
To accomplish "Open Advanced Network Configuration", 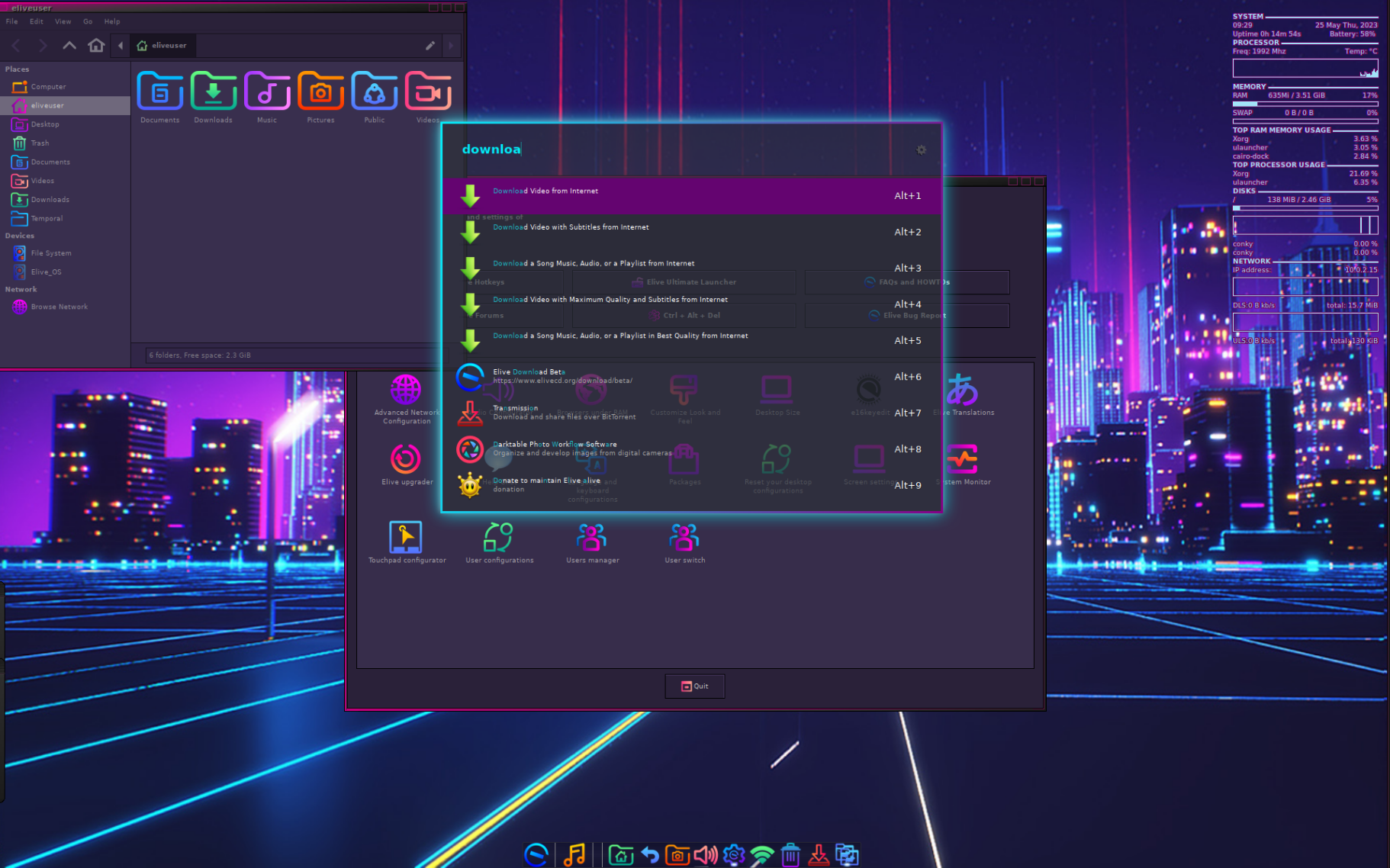I will tap(407, 399).
